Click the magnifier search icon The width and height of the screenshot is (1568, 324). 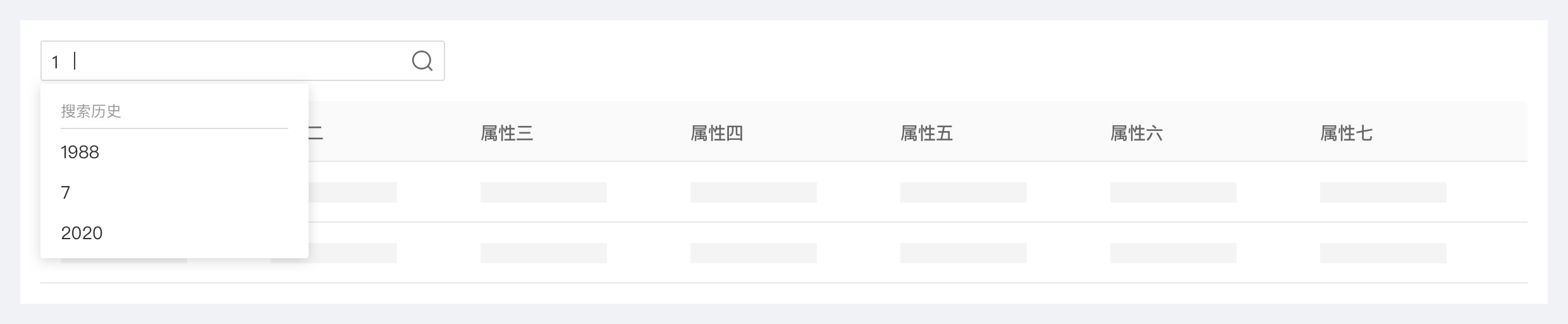[422, 61]
